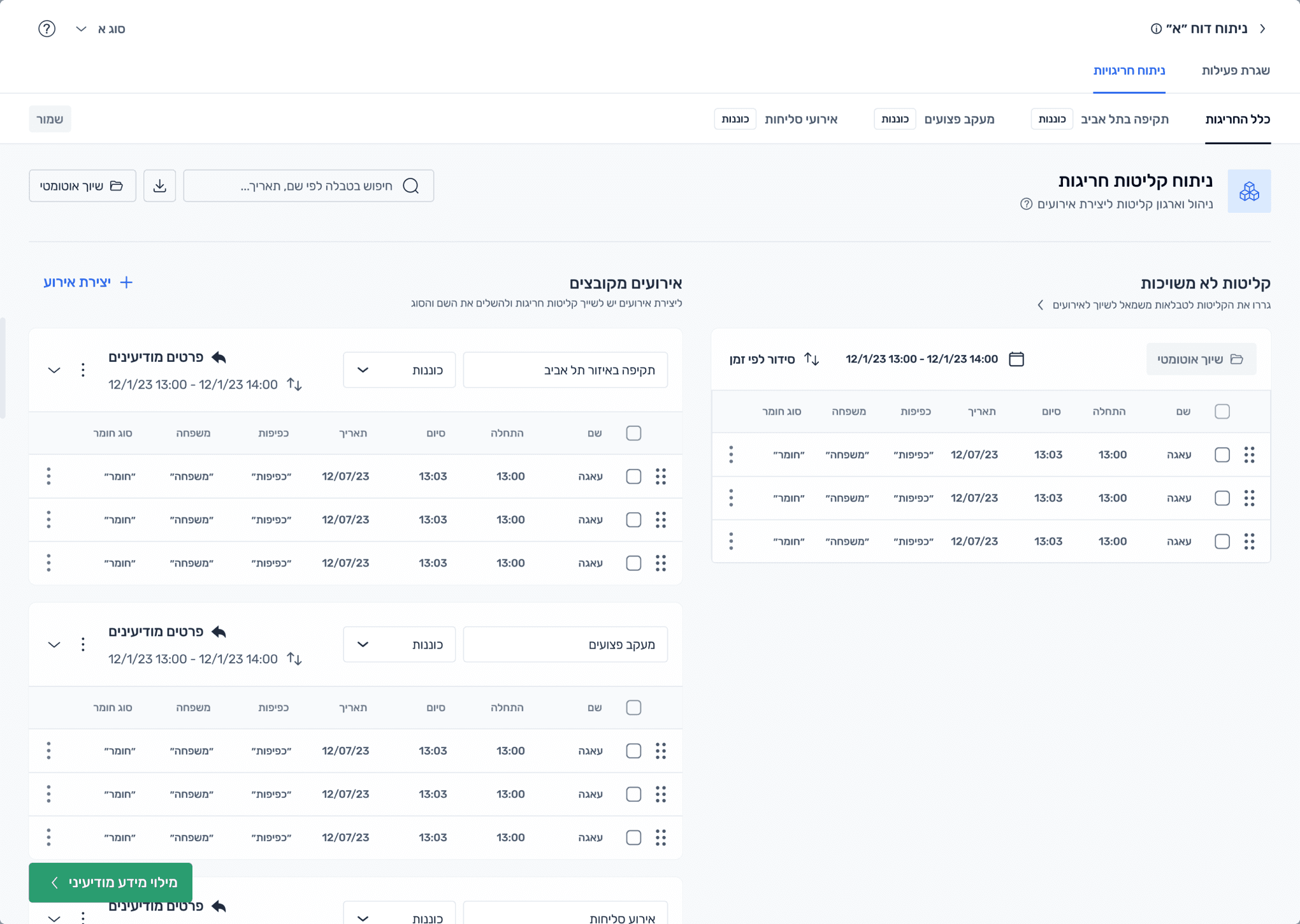Click the download icon next to search

159,185
